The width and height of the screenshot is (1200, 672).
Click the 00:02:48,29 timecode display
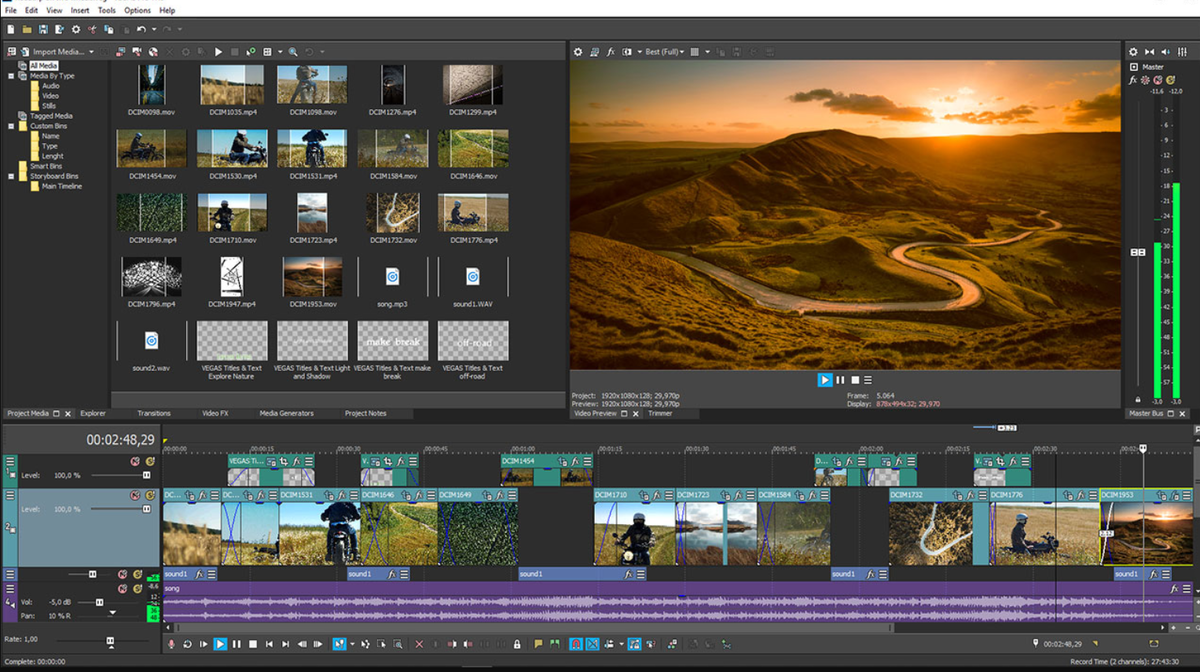coord(120,439)
